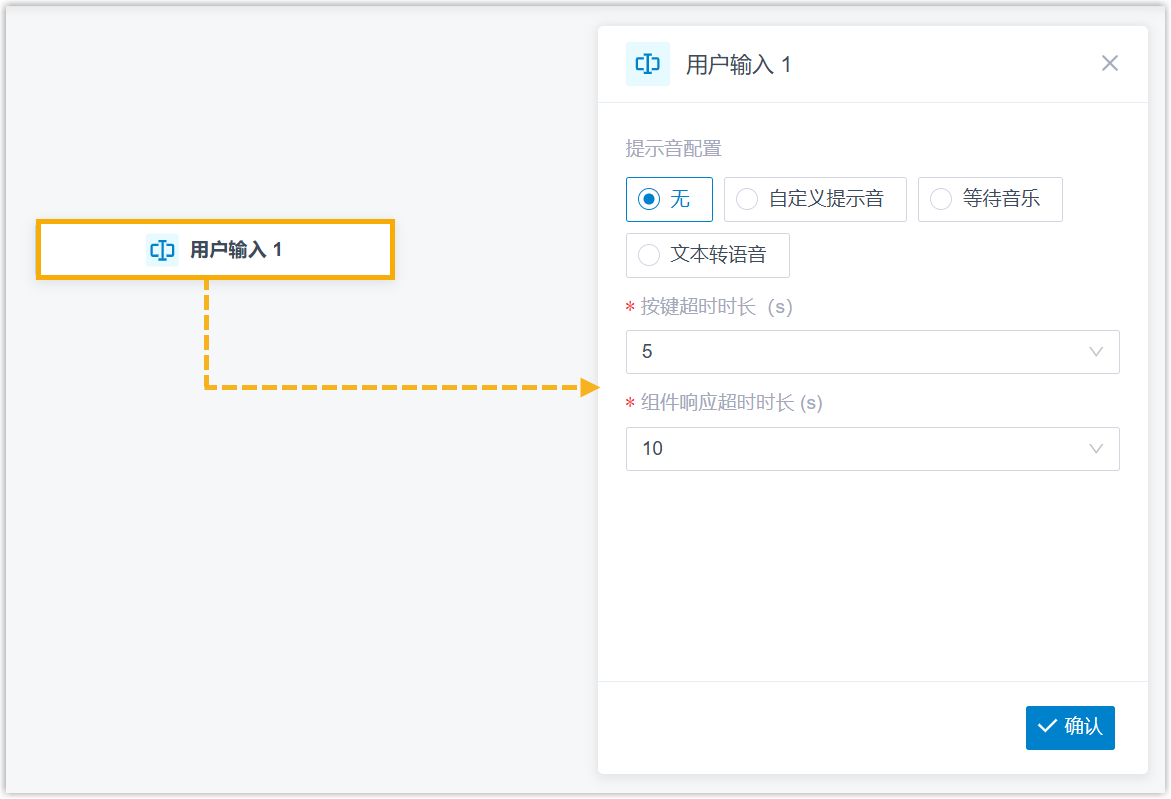Click the key timeout field showing 5
The width and height of the screenshot is (1171, 799).
click(850, 352)
